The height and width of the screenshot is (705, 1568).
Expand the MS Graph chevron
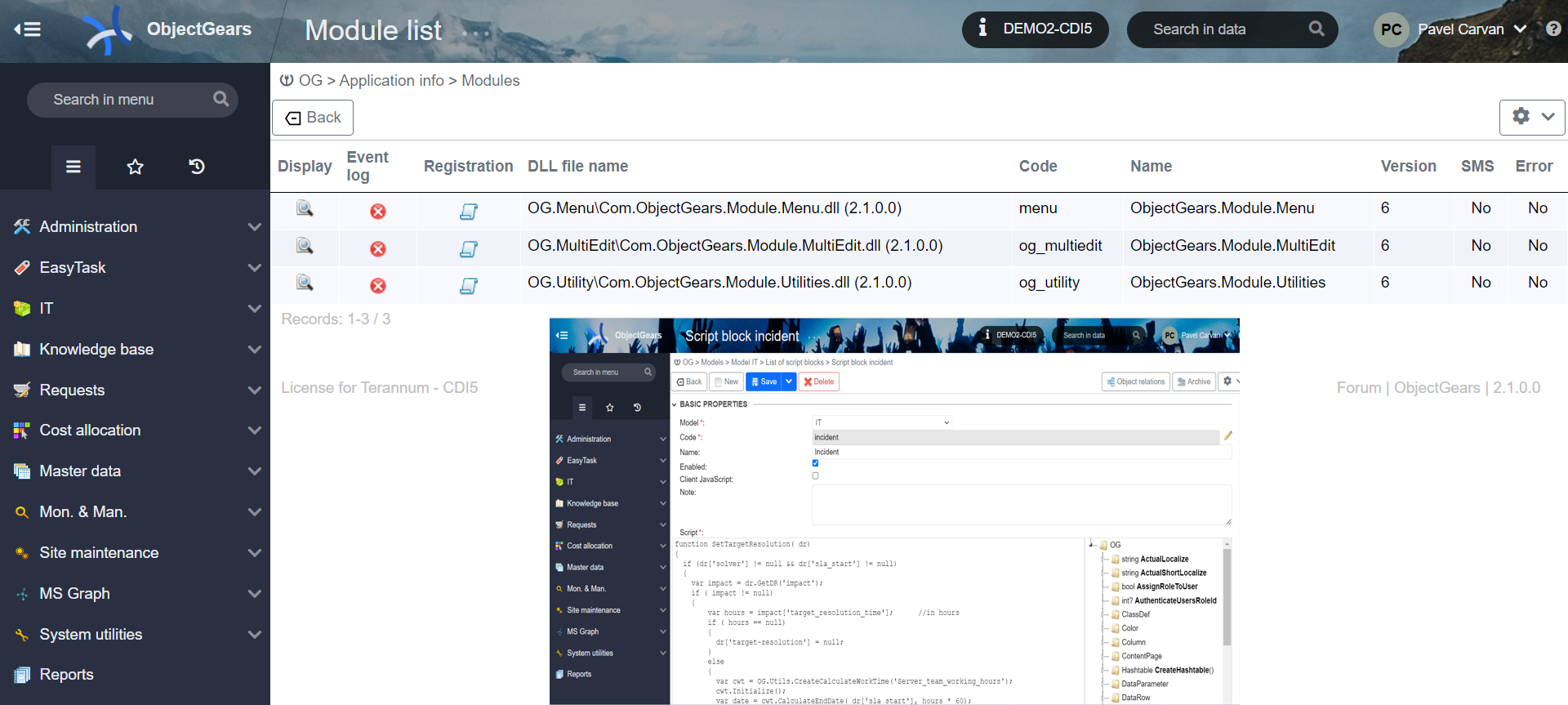click(x=255, y=594)
